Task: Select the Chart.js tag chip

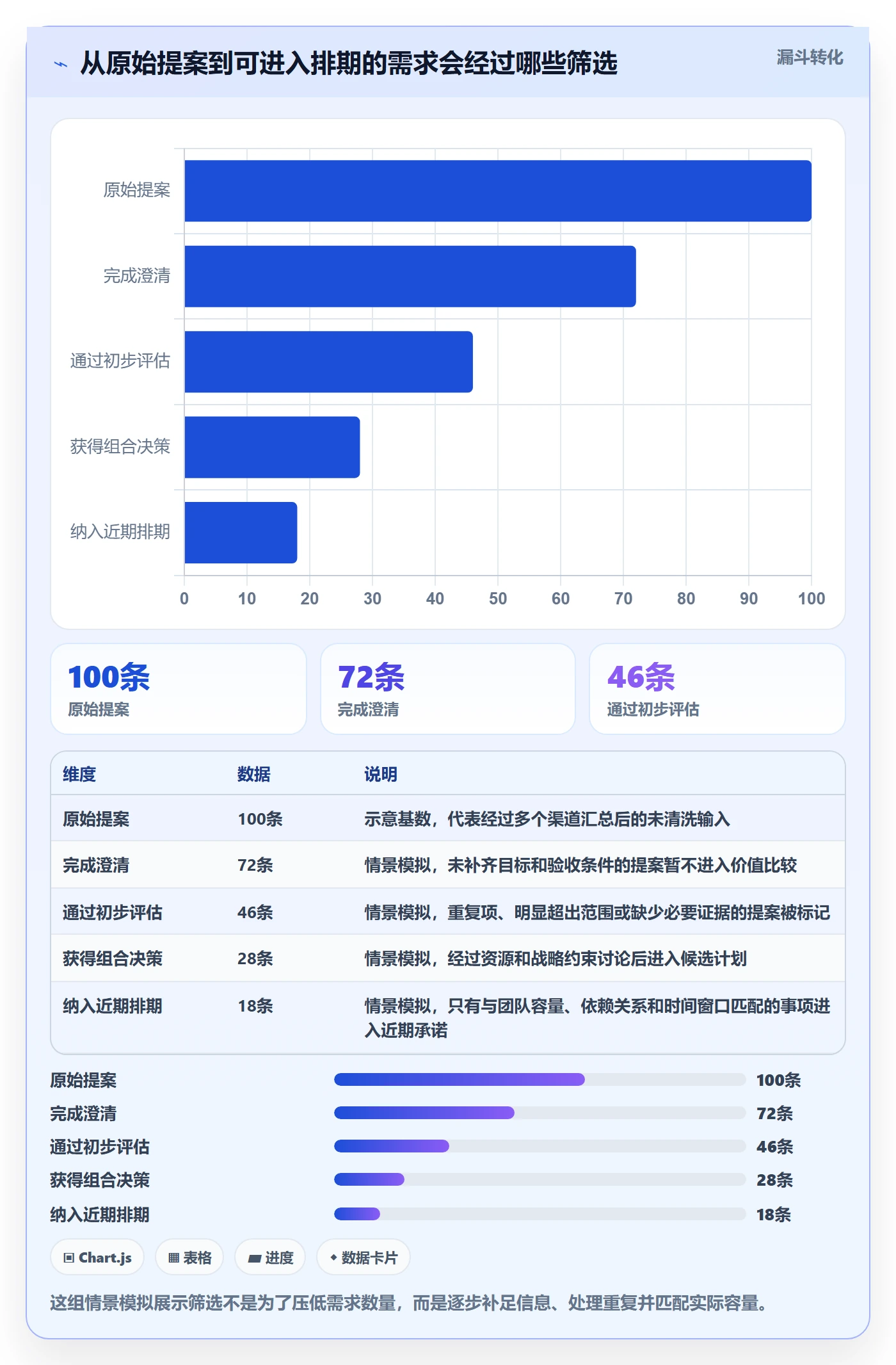Action: [97, 1257]
